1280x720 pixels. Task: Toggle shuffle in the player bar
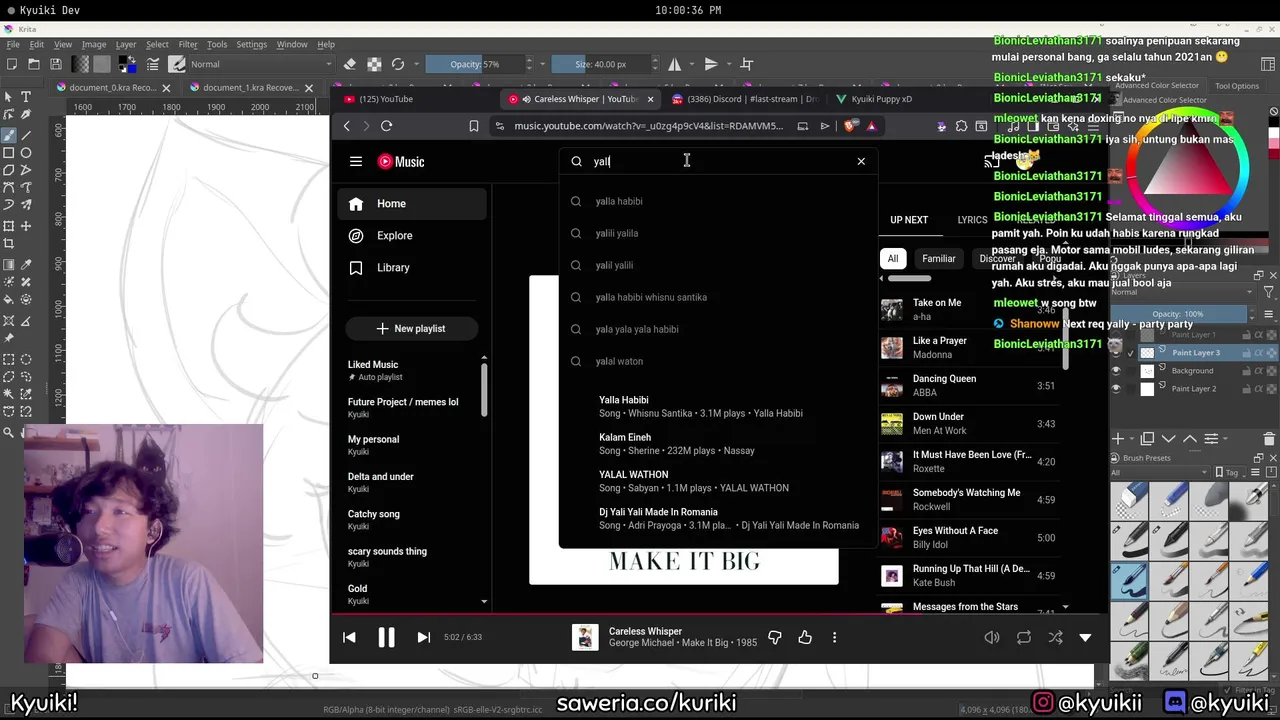pyautogui.click(x=1055, y=637)
